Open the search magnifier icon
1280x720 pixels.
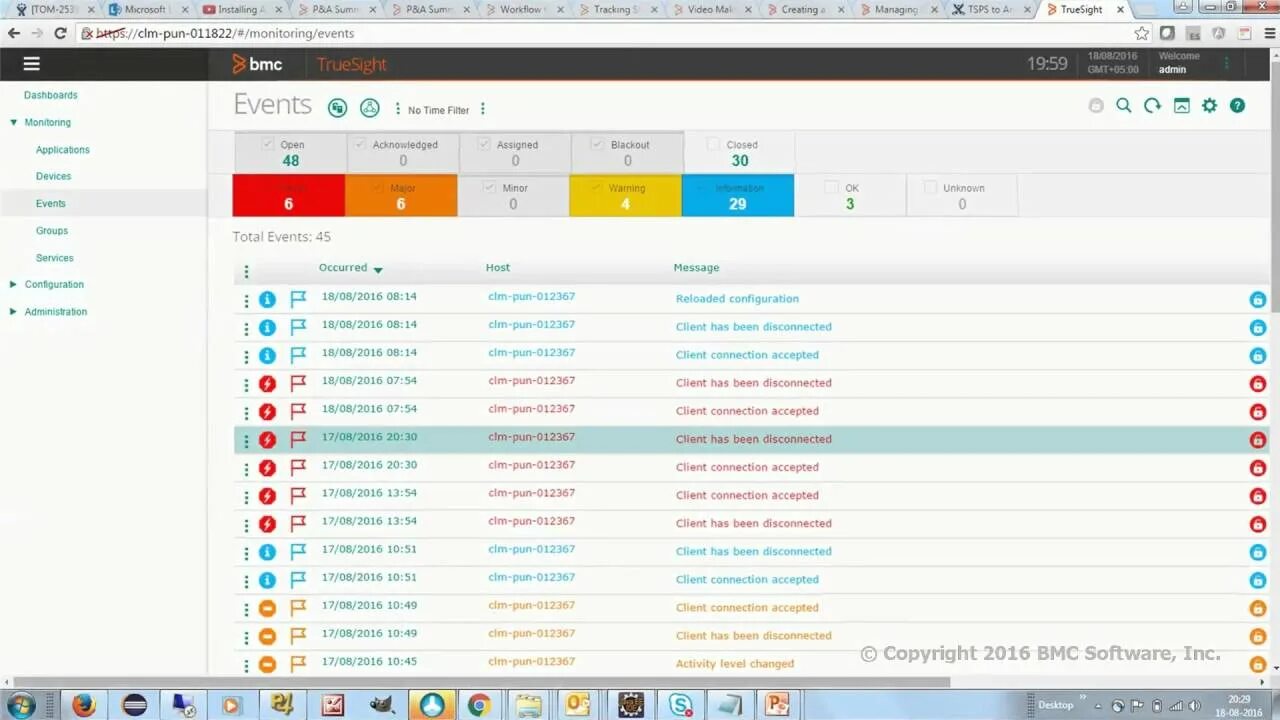1124,105
